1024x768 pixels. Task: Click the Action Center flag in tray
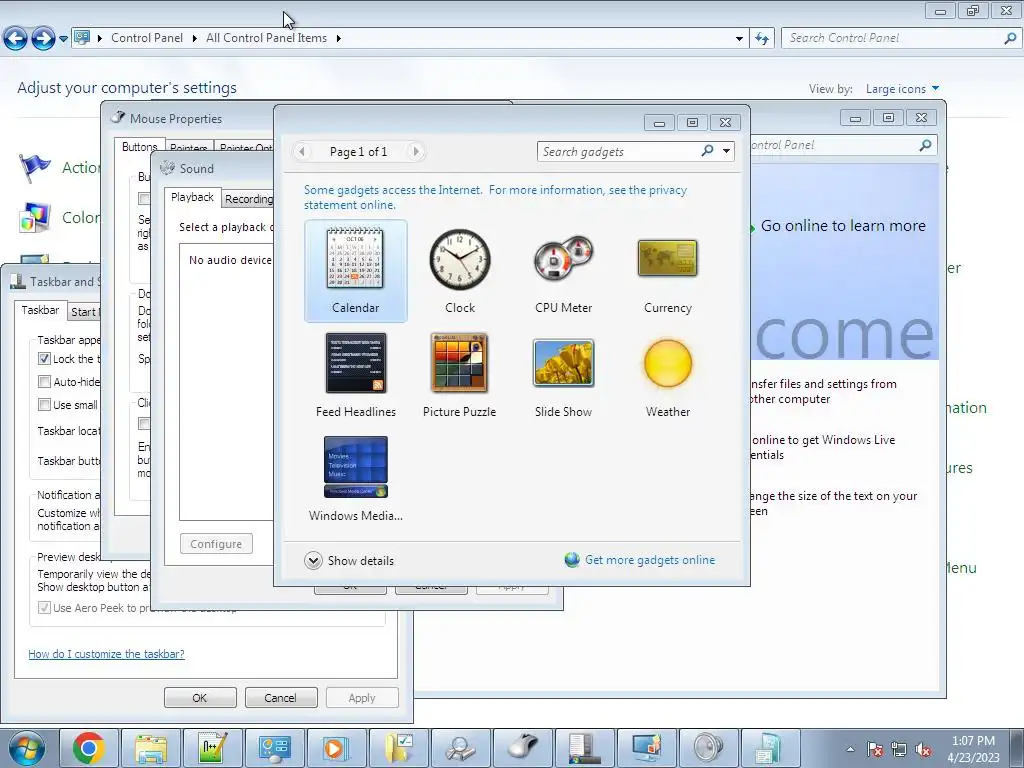tap(875, 749)
